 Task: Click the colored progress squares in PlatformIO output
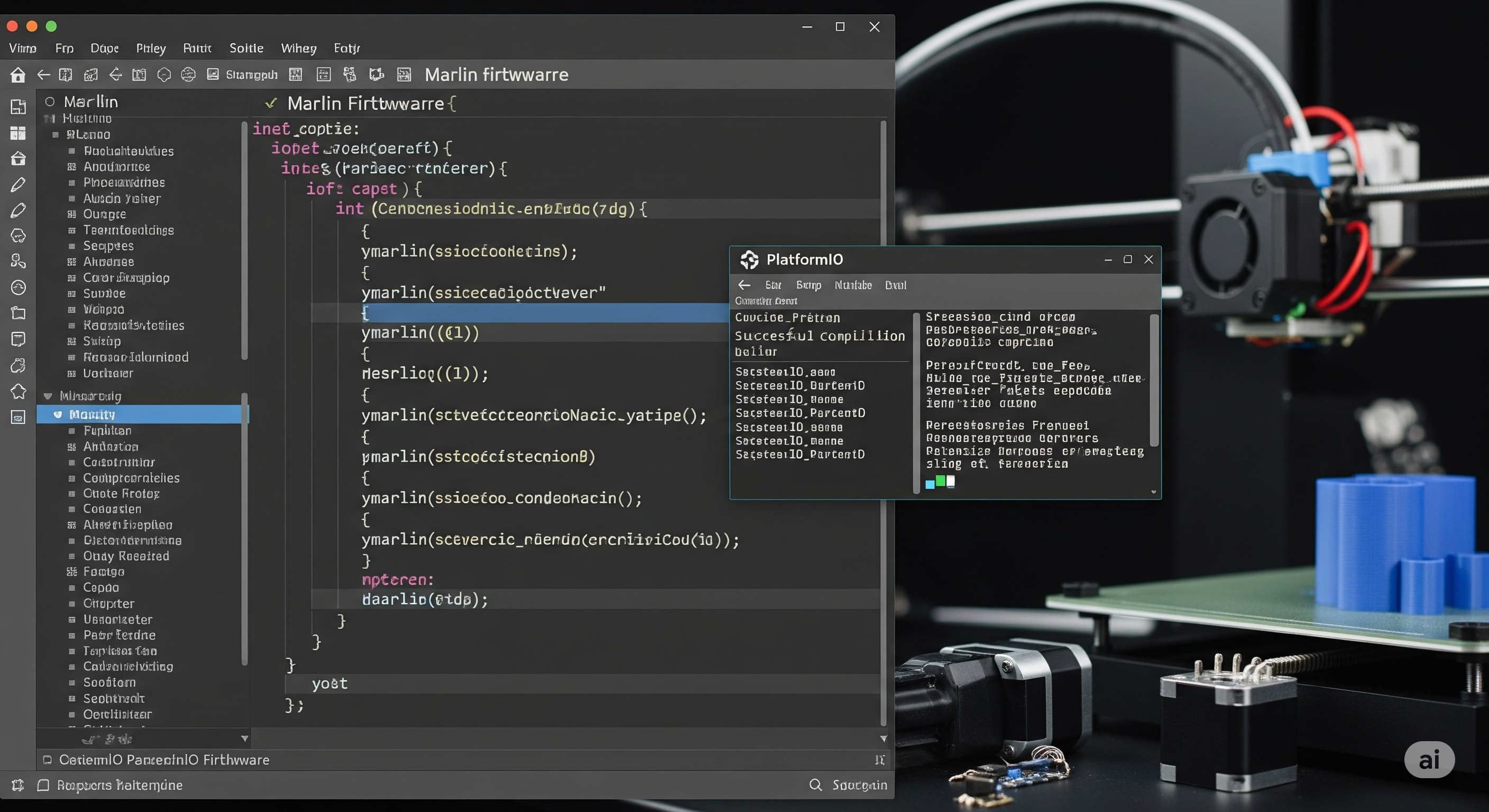pos(940,482)
